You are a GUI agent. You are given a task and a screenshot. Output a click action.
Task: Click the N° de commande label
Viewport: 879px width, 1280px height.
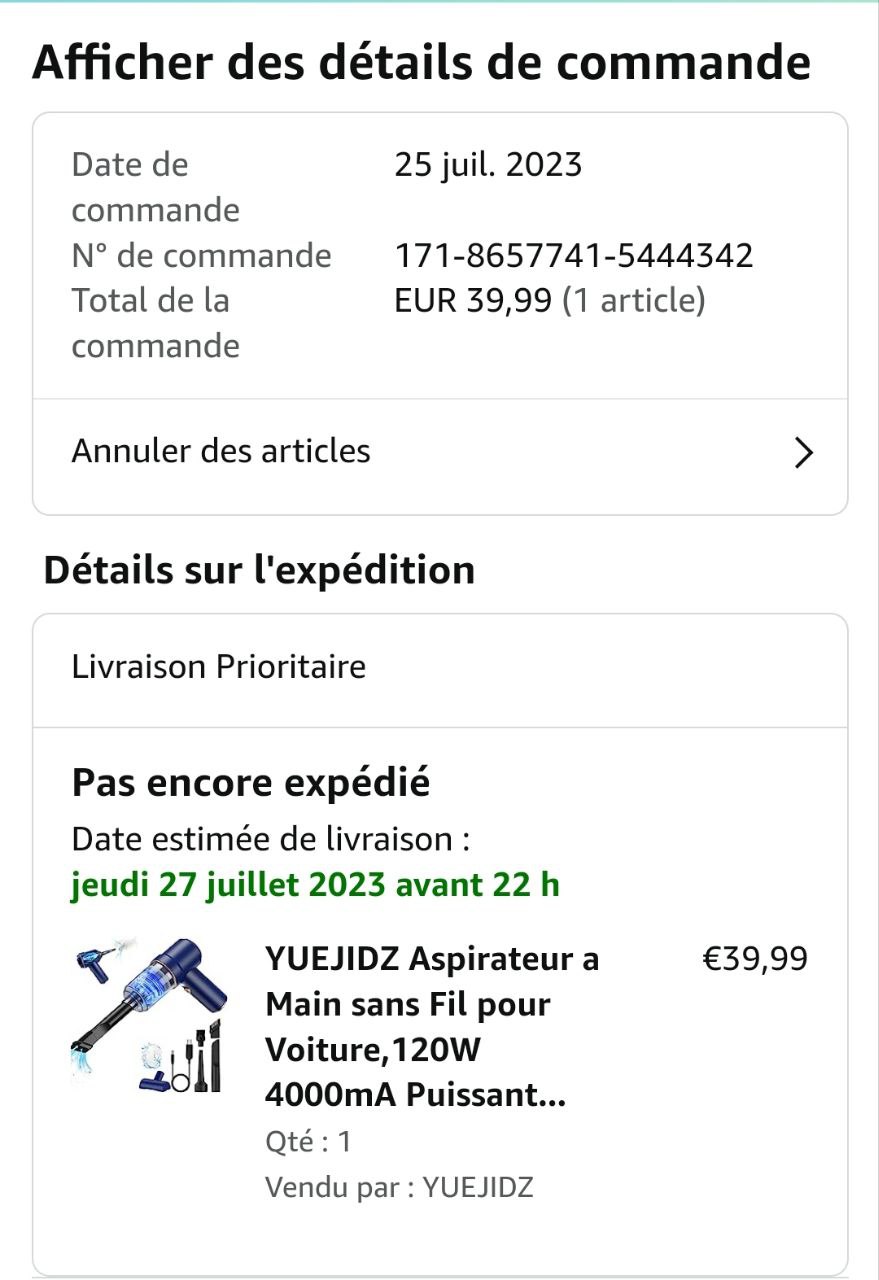click(x=201, y=256)
